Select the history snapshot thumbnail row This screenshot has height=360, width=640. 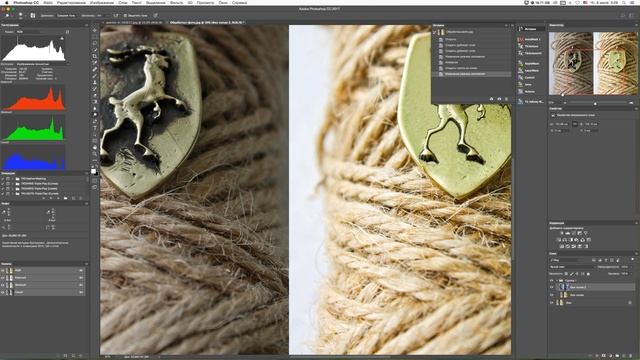[472, 32]
